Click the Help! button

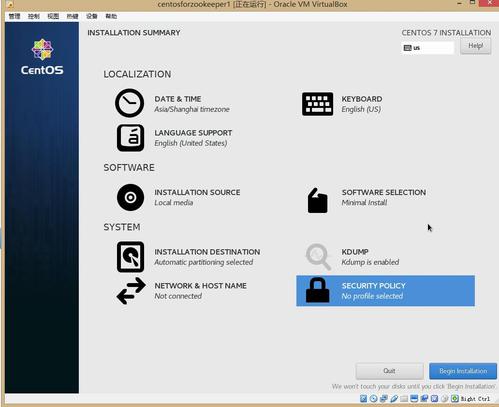[476, 46]
